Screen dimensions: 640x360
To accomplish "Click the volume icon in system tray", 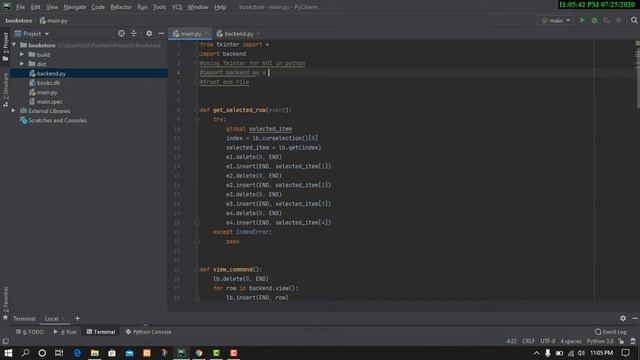I will [581, 353].
